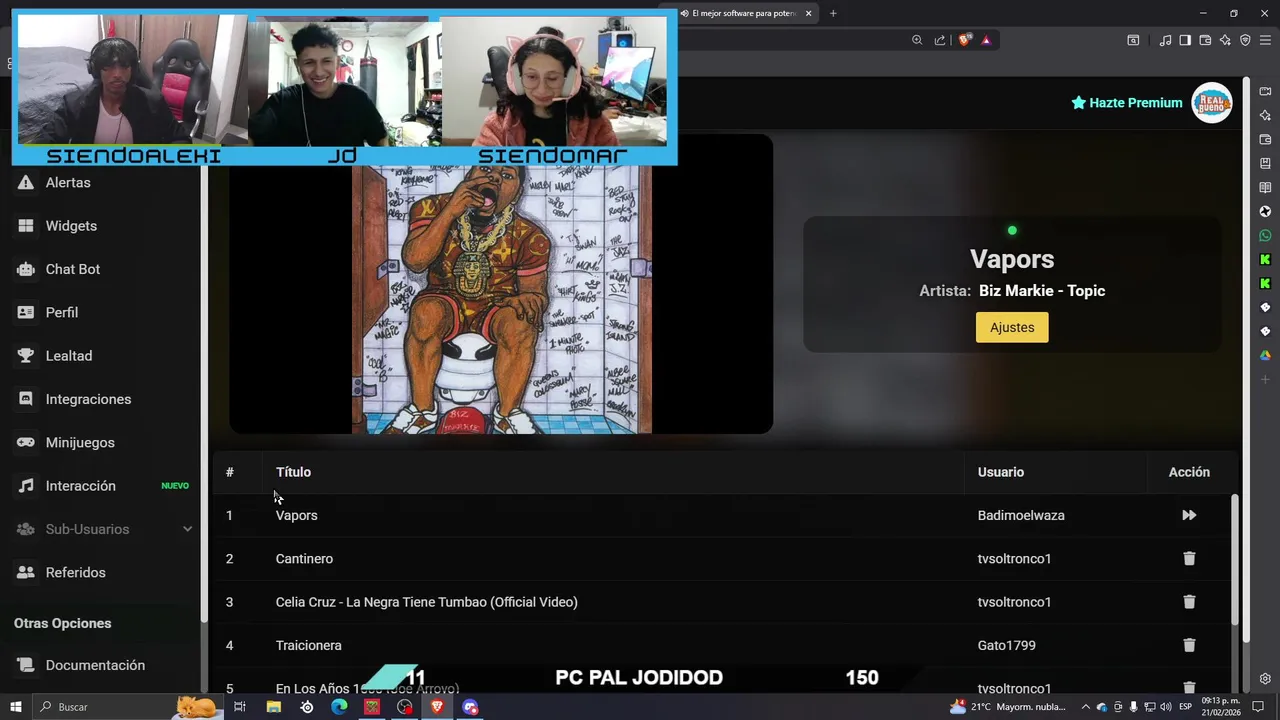Select the Vapors title in queue
This screenshot has width=1280, height=720.
click(296, 515)
